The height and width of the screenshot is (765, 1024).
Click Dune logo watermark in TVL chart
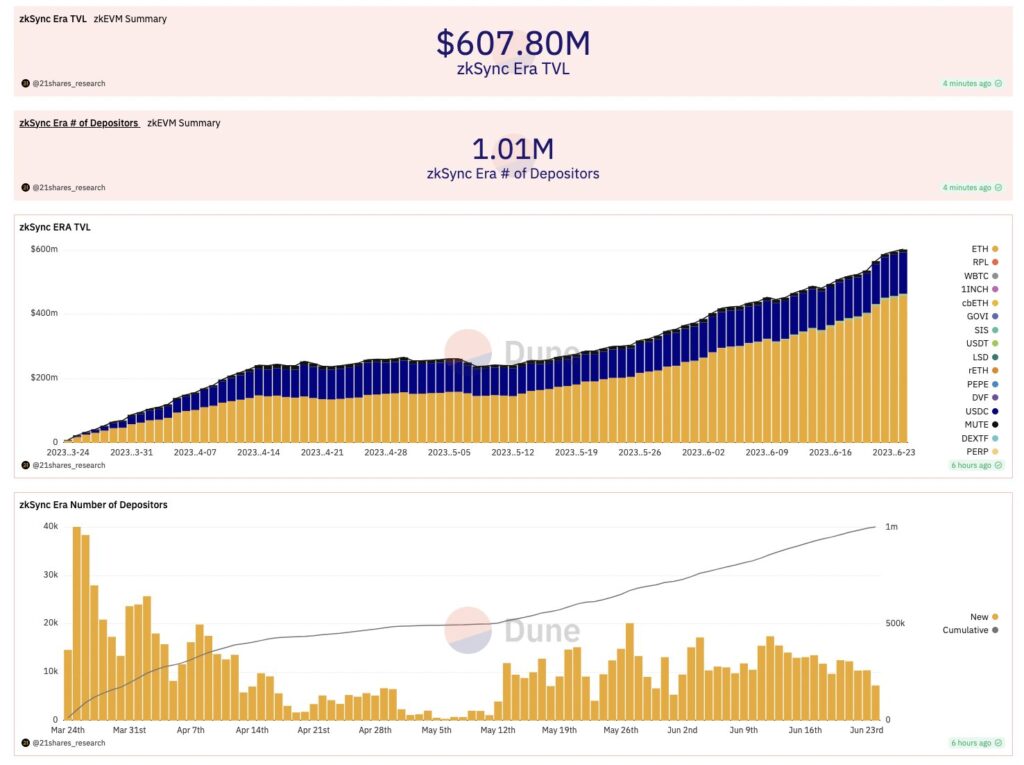[511, 352]
